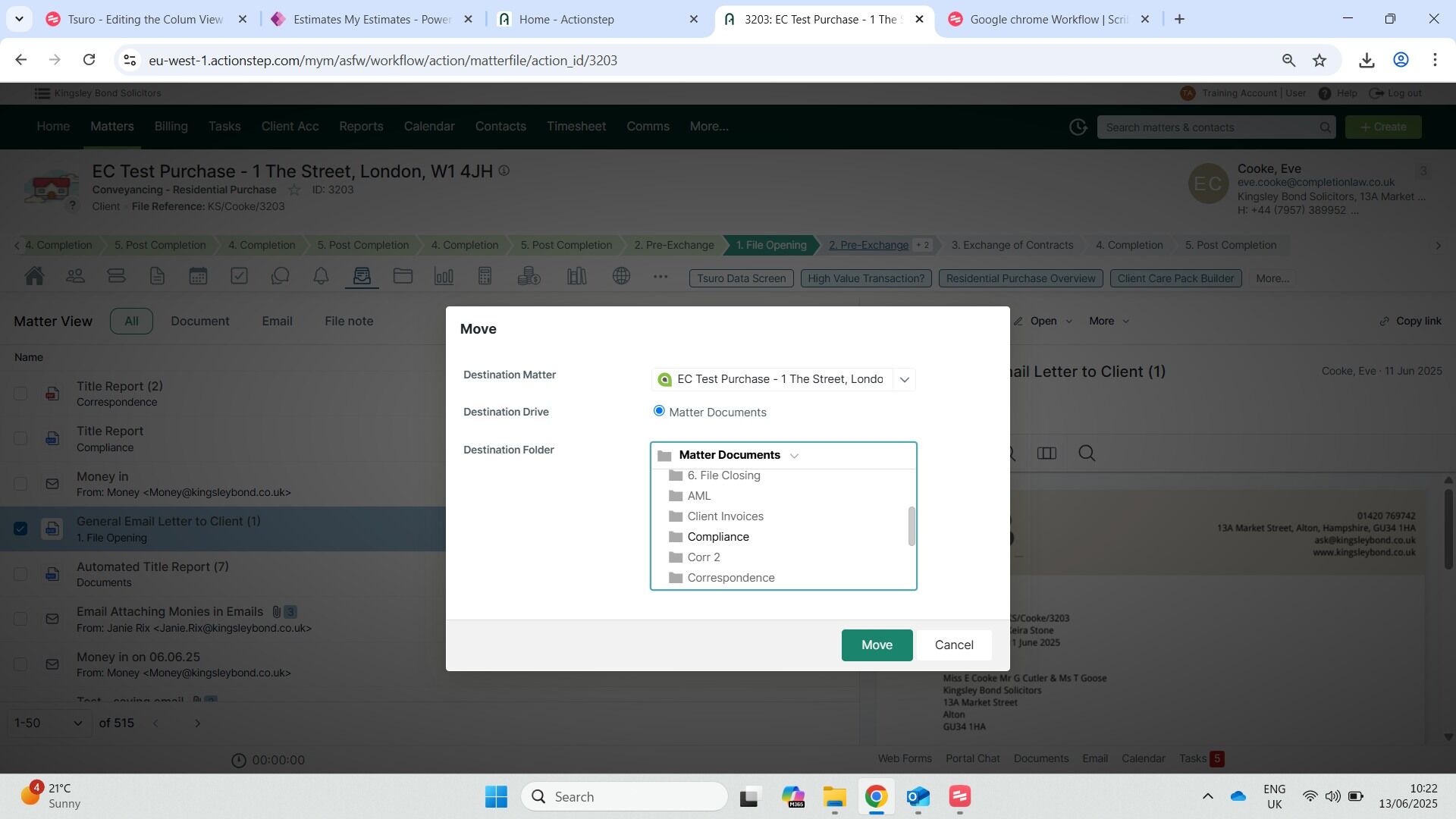Tick the Money in email checkbox

[20, 484]
